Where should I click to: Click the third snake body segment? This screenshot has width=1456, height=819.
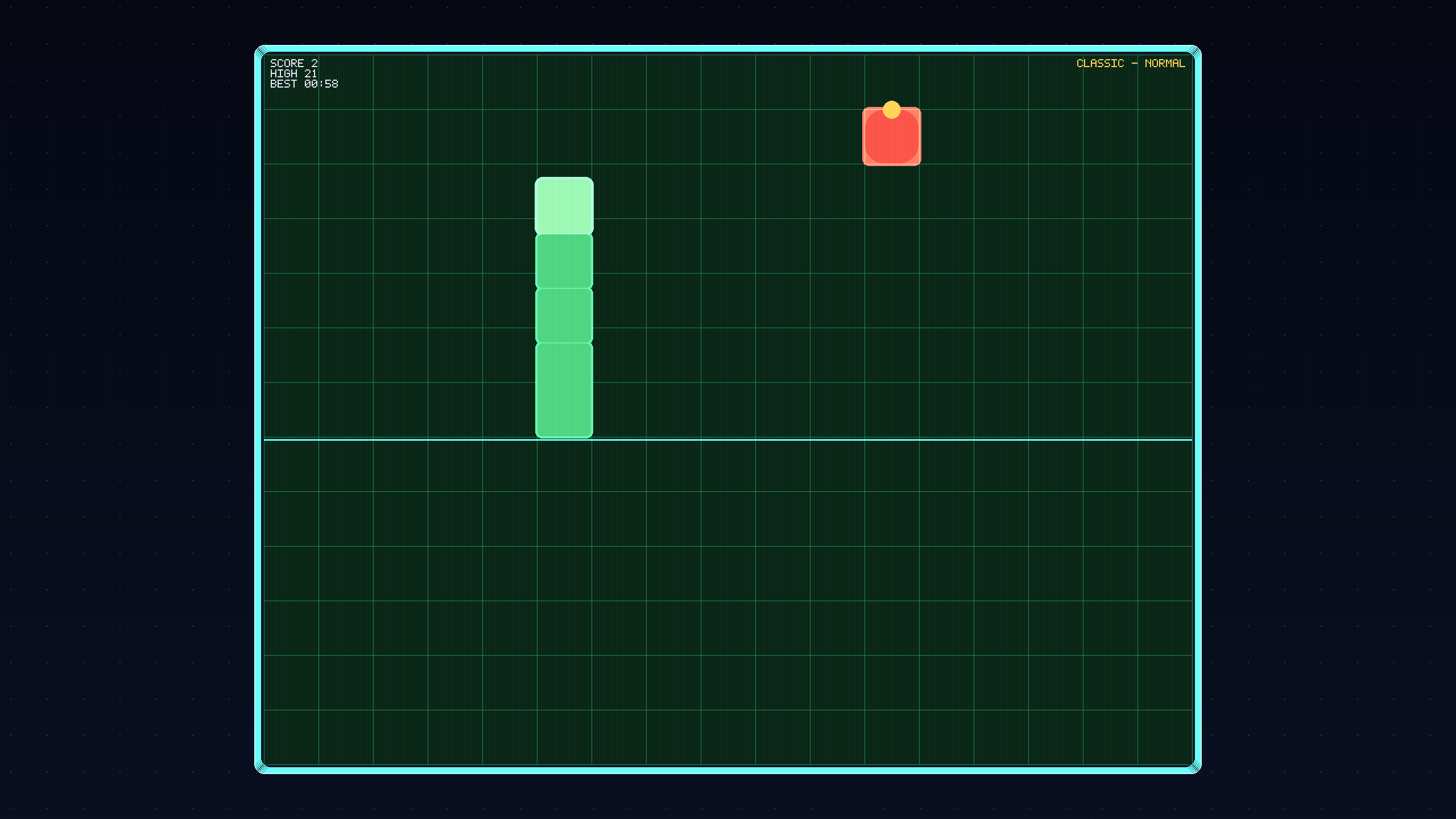click(x=564, y=316)
